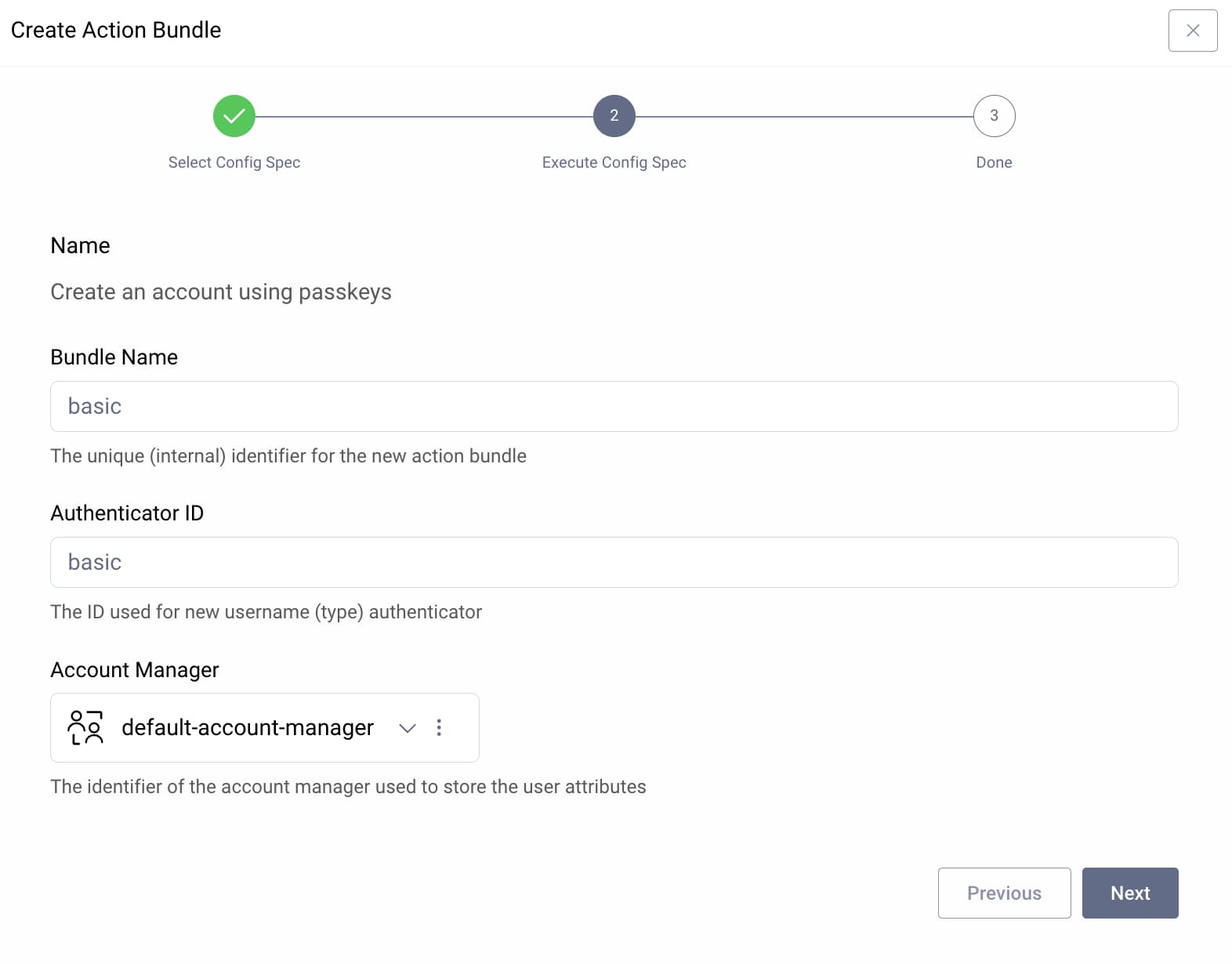Click the Create Action Bundle title
The width and height of the screenshot is (1232, 964).
pos(116,30)
